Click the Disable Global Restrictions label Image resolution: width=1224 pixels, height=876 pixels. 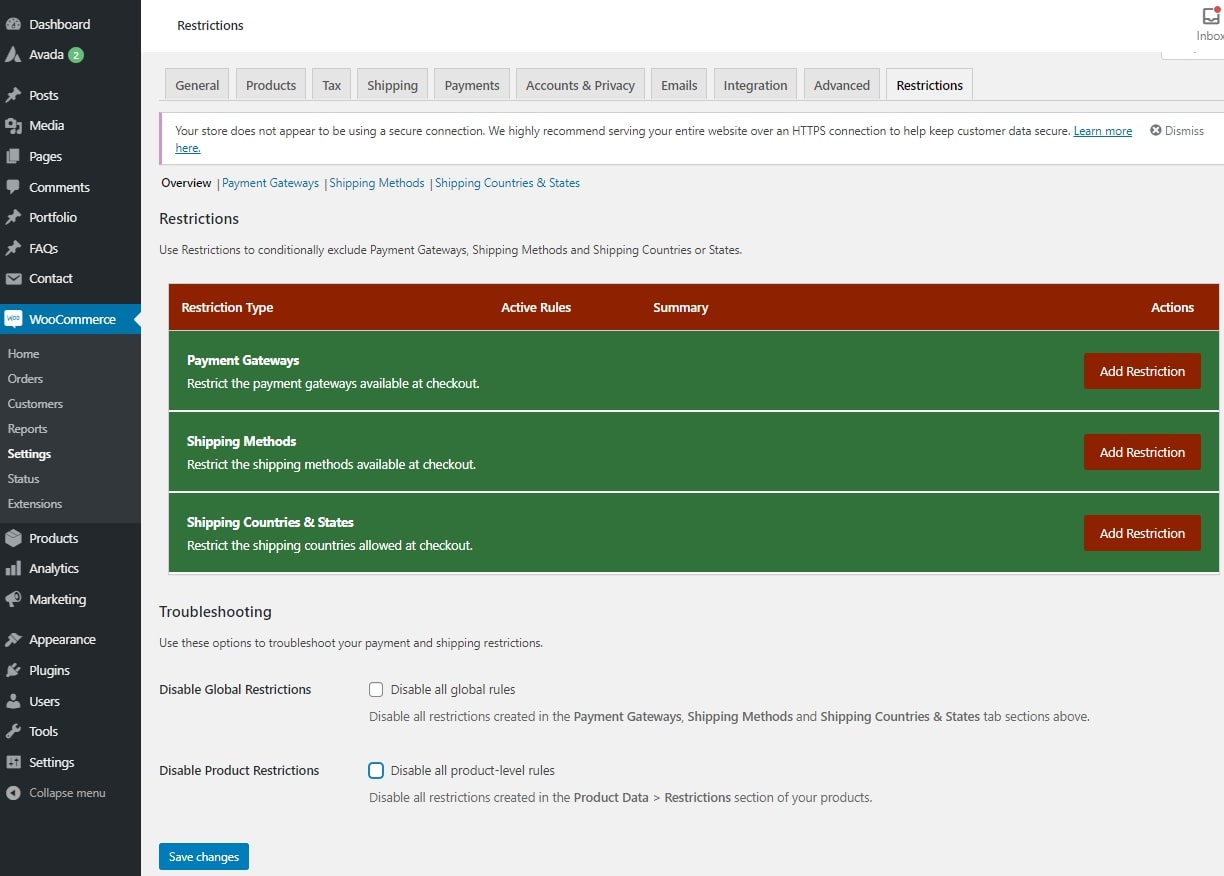pyautogui.click(x=235, y=690)
